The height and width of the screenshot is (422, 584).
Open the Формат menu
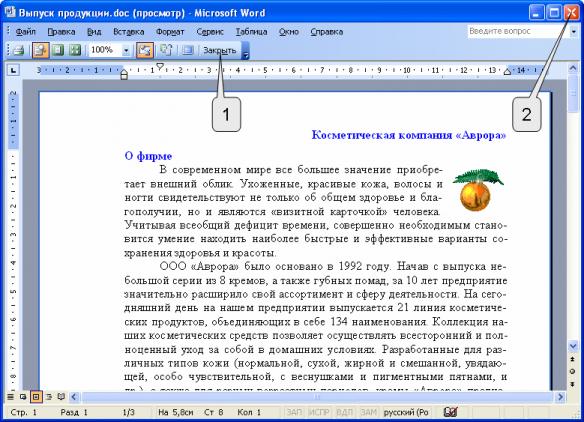pos(170,32)
